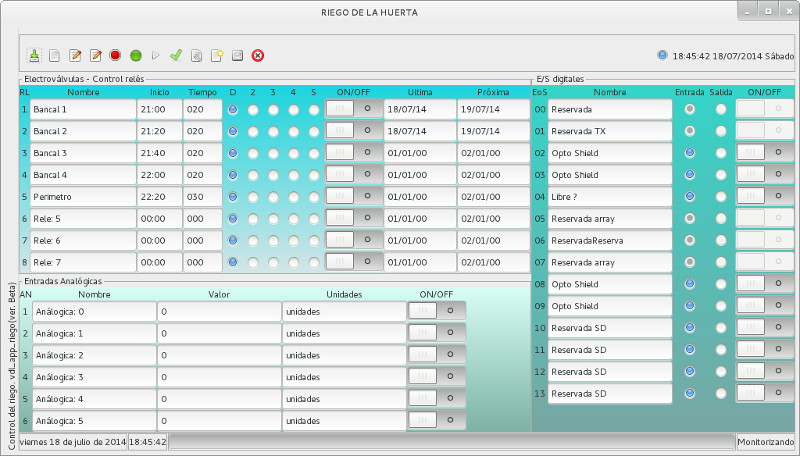Select radio option 2 for Bancal 2

click(253, 131)
